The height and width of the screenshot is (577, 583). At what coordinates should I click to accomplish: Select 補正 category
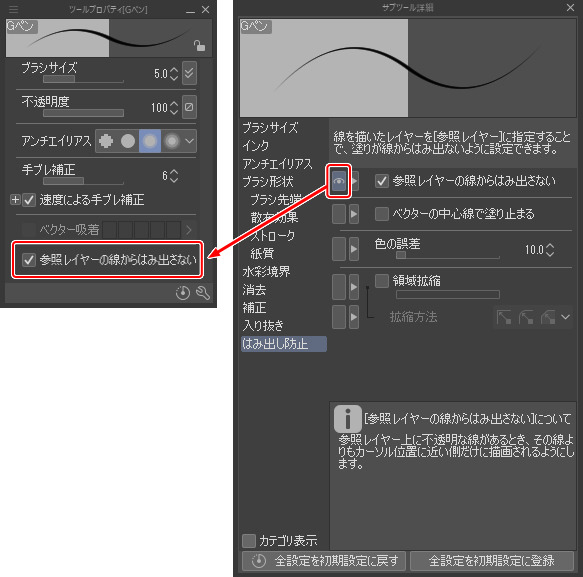coord(254,308)
